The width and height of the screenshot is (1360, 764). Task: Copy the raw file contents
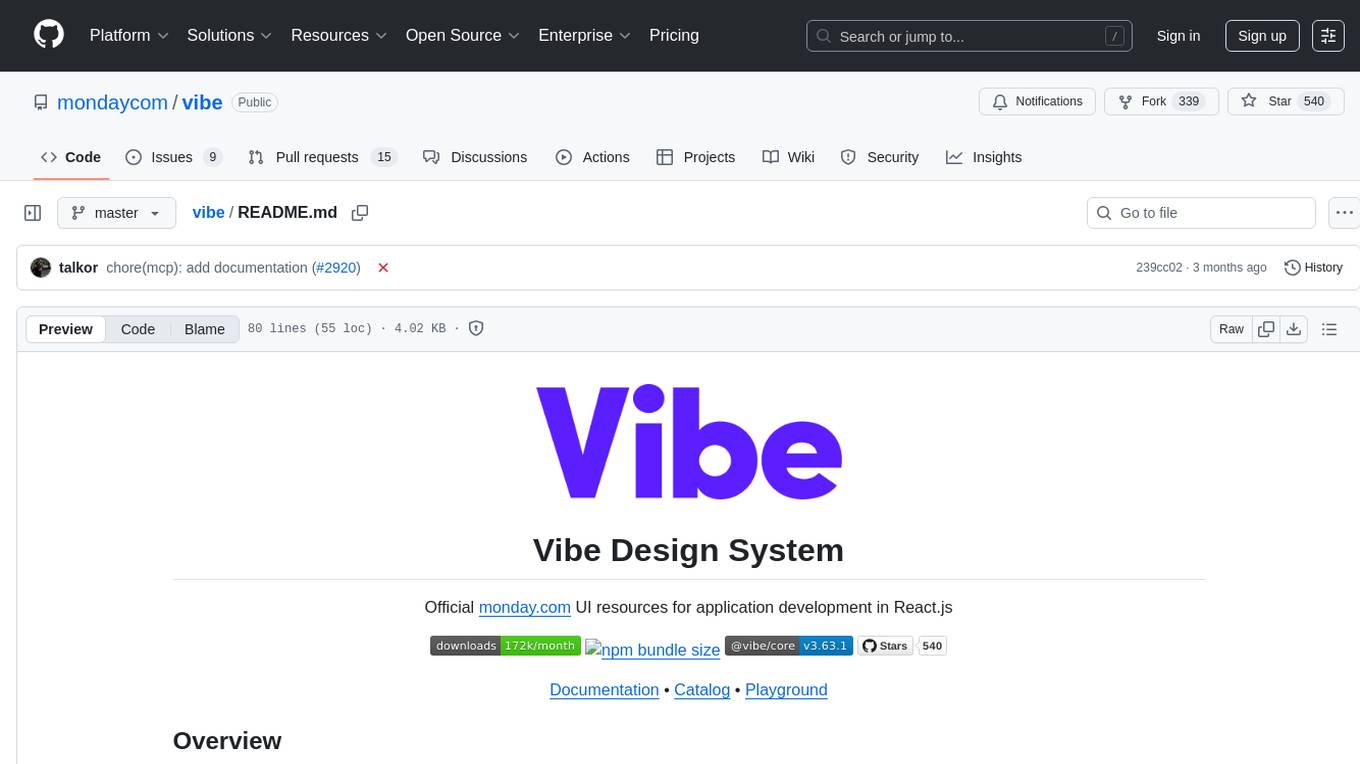tap(1266, 329)
